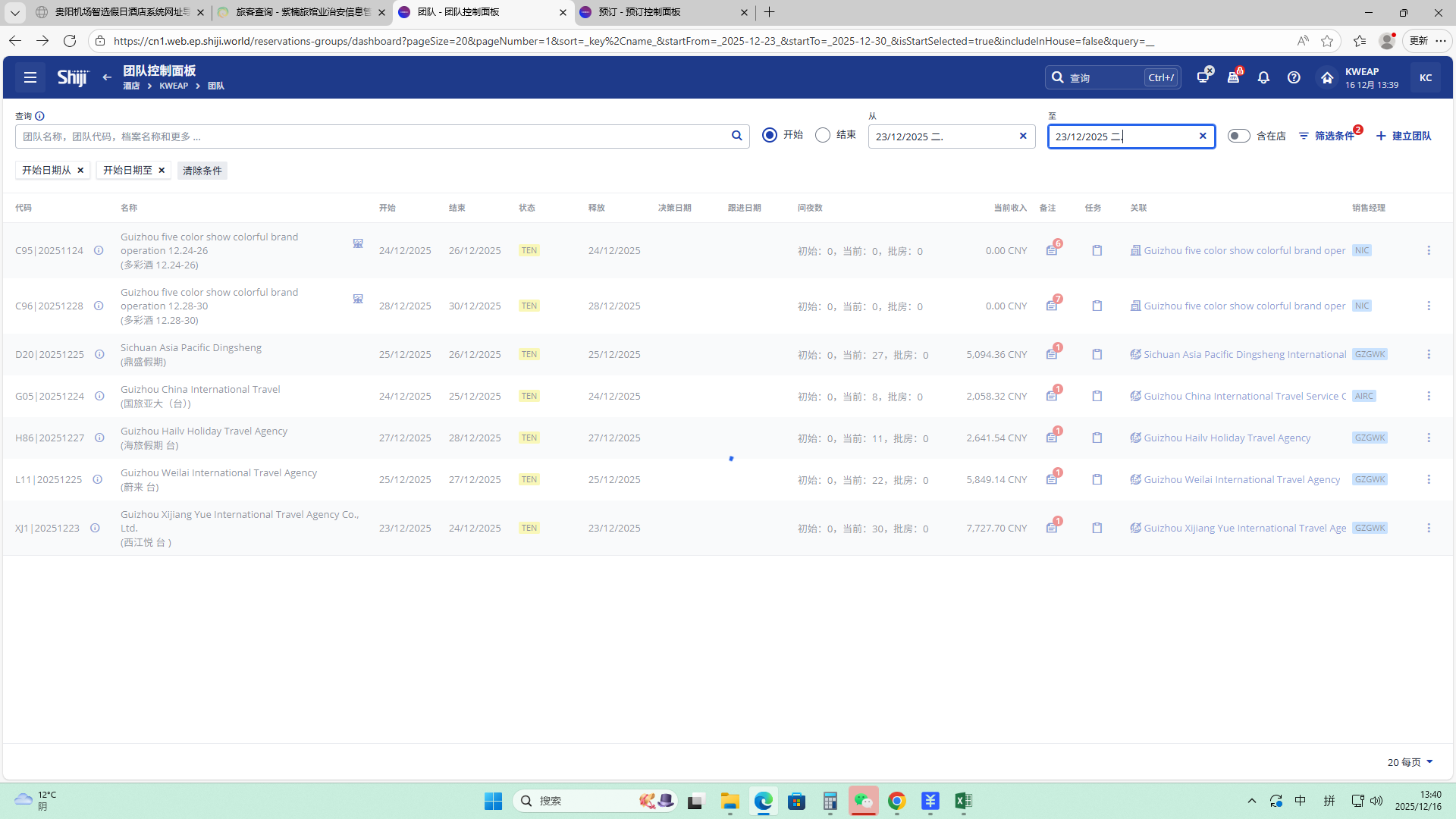
Task: Click KWEAP in the breadcrumb
Action: (x=174, y=86)
